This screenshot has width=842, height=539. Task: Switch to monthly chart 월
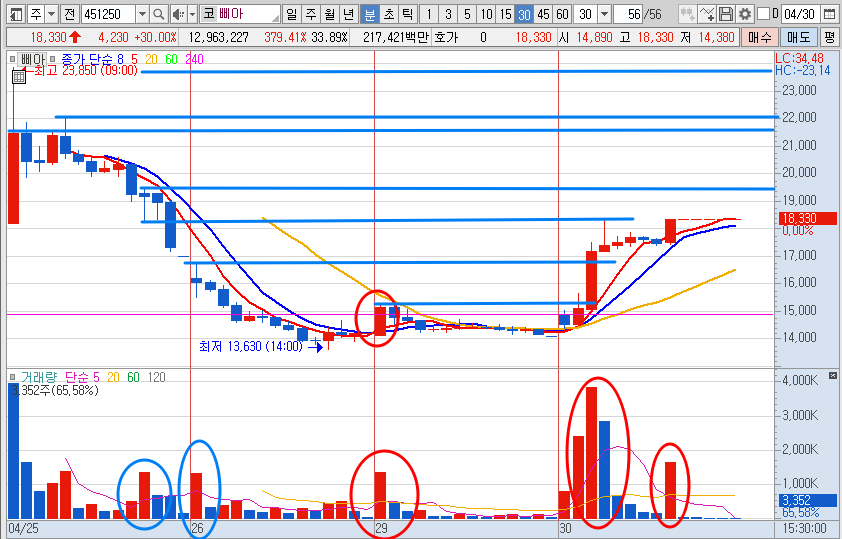[330, 14]
